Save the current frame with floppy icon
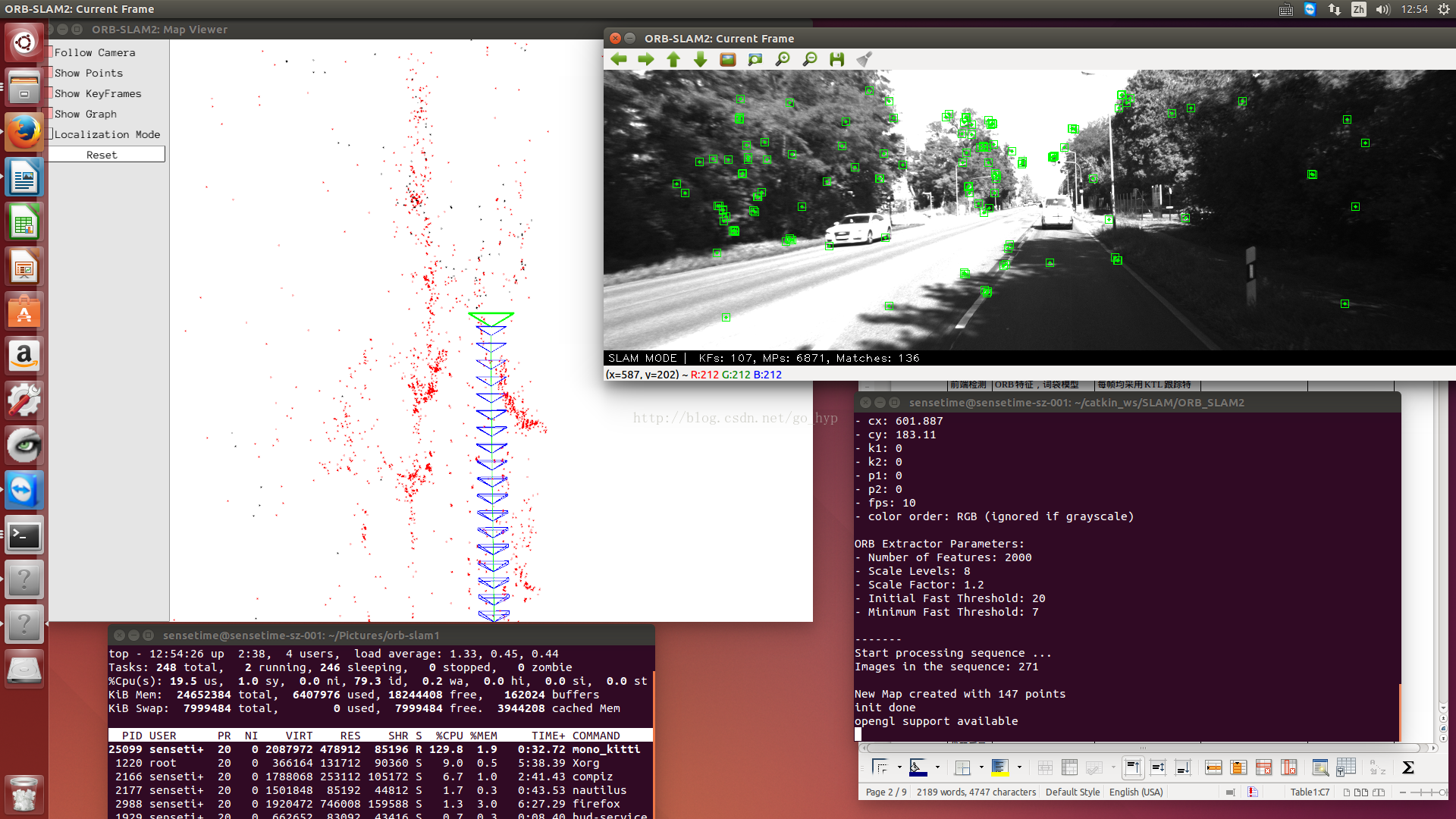 pos(837,59)
